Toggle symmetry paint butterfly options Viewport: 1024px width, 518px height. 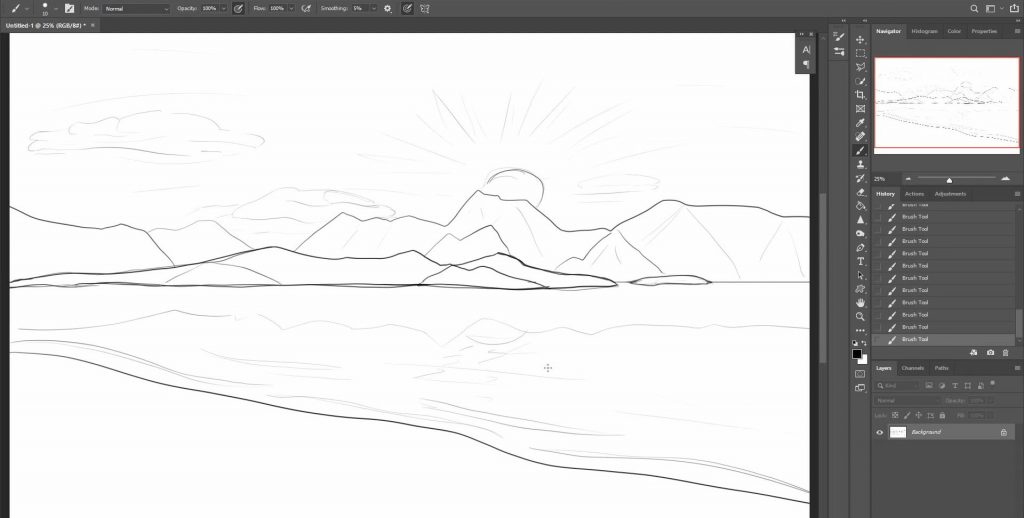click(x=425, y=8)
